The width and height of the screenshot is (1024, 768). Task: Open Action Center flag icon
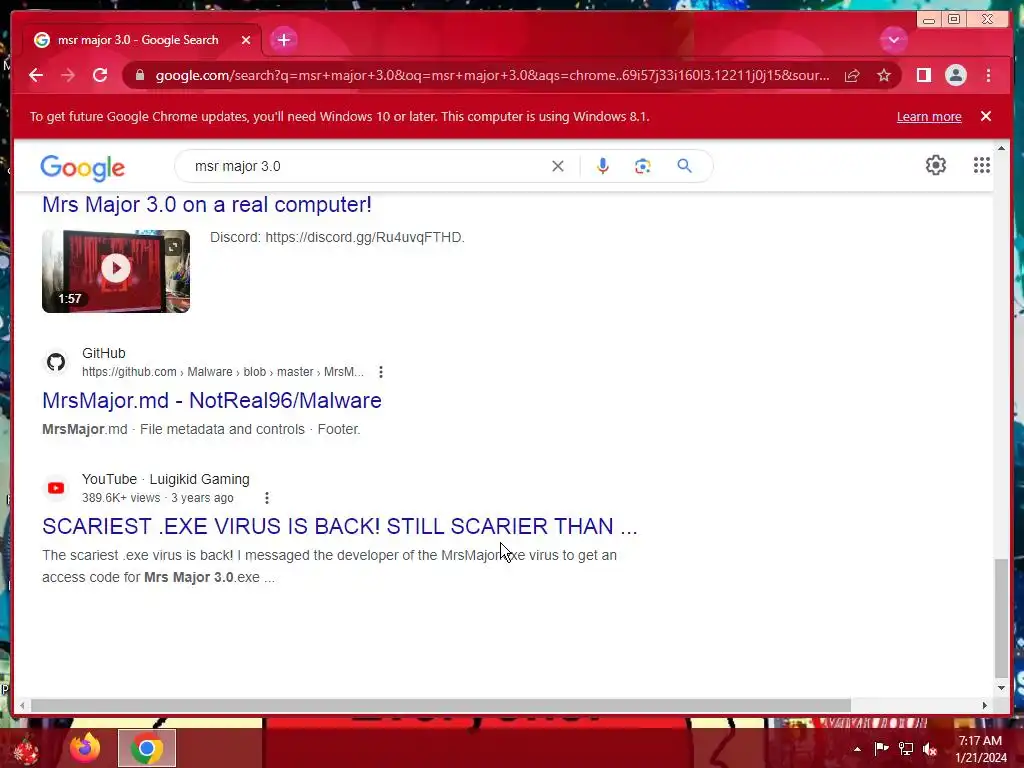tap(881, 749)
